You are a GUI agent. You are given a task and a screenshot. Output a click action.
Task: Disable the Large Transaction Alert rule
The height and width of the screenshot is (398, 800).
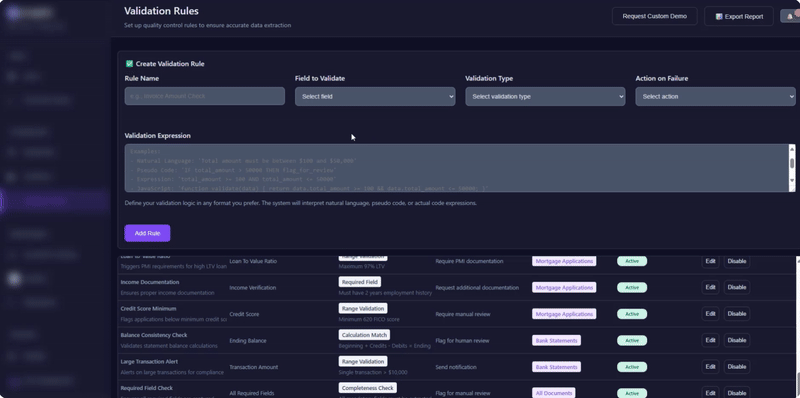[737, 367]
